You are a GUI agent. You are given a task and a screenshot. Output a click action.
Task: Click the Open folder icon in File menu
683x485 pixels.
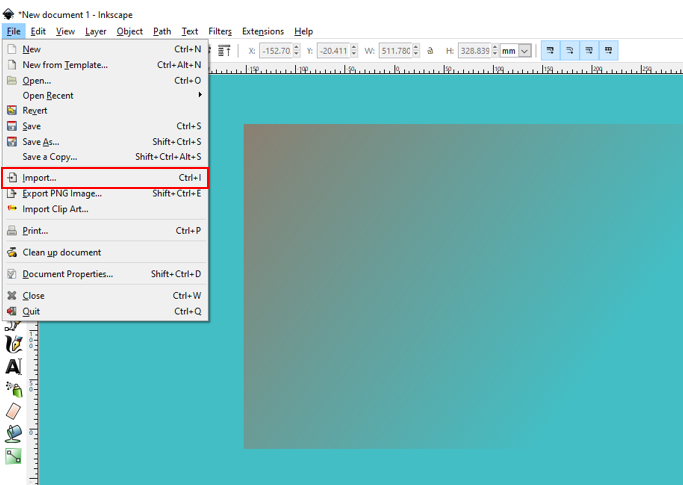tap(12, 81)
